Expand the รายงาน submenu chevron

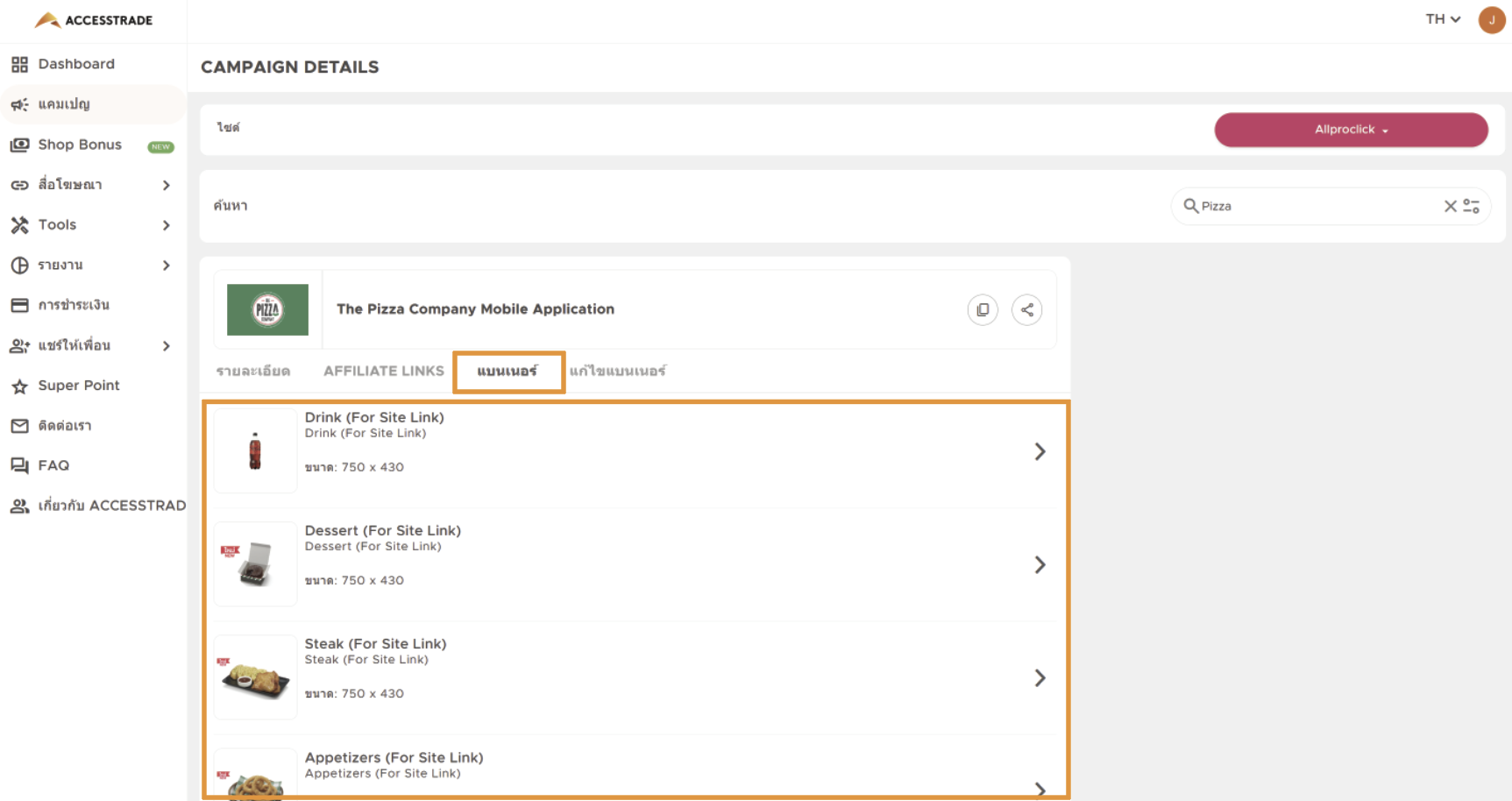[167, 266]
